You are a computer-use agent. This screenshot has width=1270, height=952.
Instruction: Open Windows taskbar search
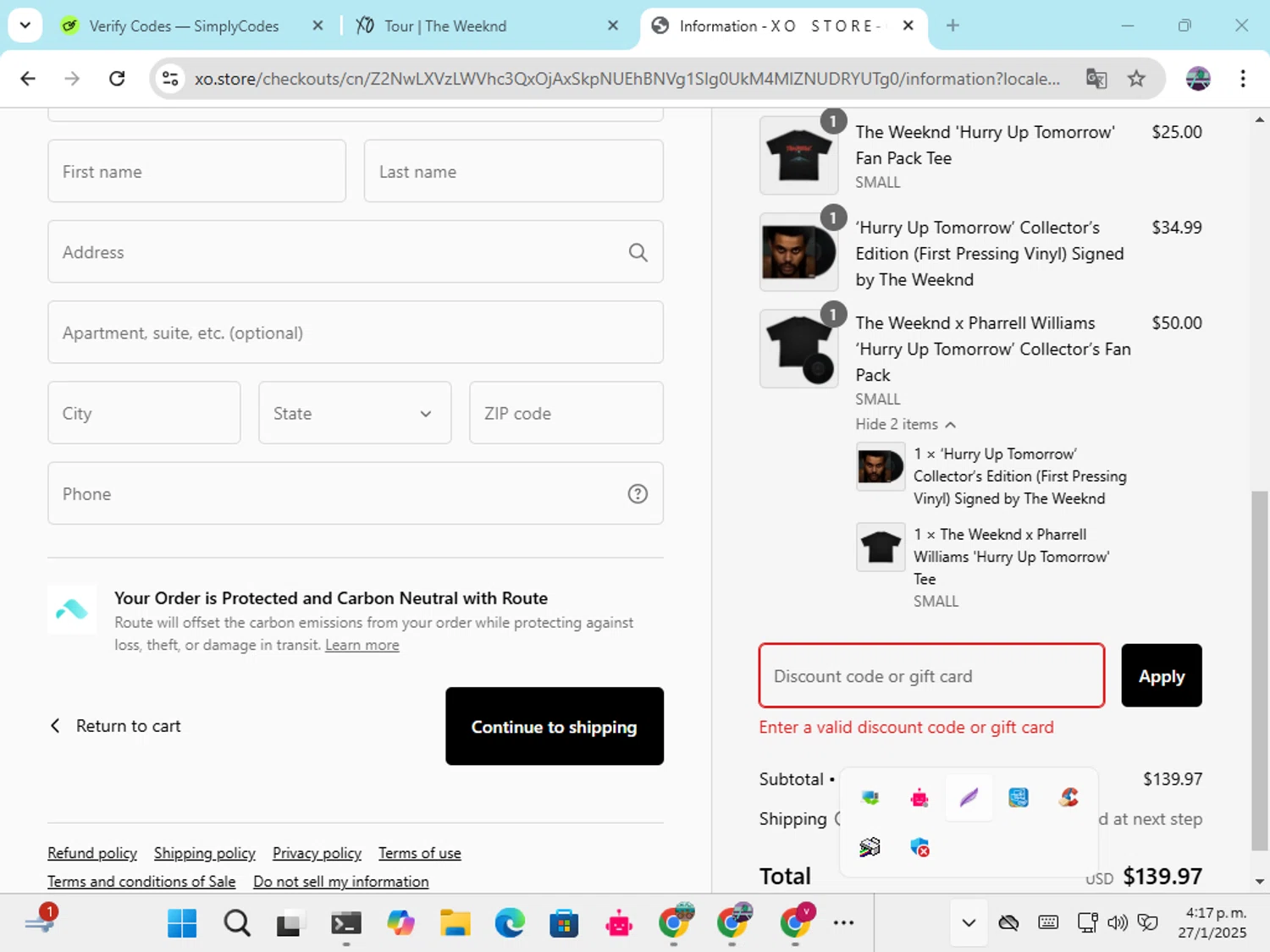click(x=237, y=923)
